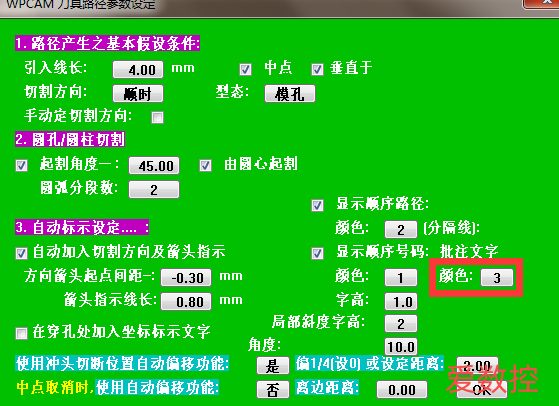Toggle the 垂直于 checkbox
Image resolution: width=559 pixels, height=406 pixels.
tap(317, 69)
